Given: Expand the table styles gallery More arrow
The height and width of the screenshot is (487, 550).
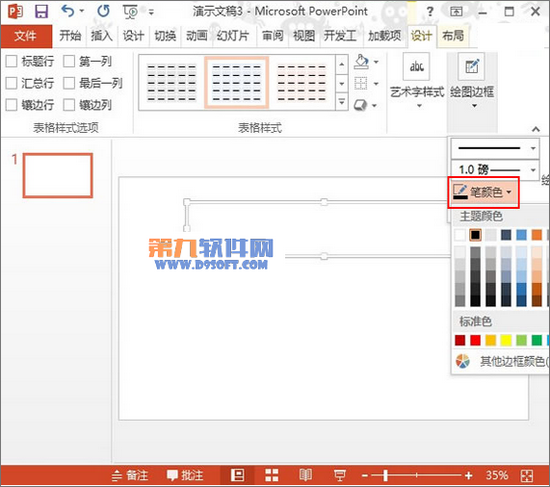Looking at the screenshot, I should tap(342, 102).
